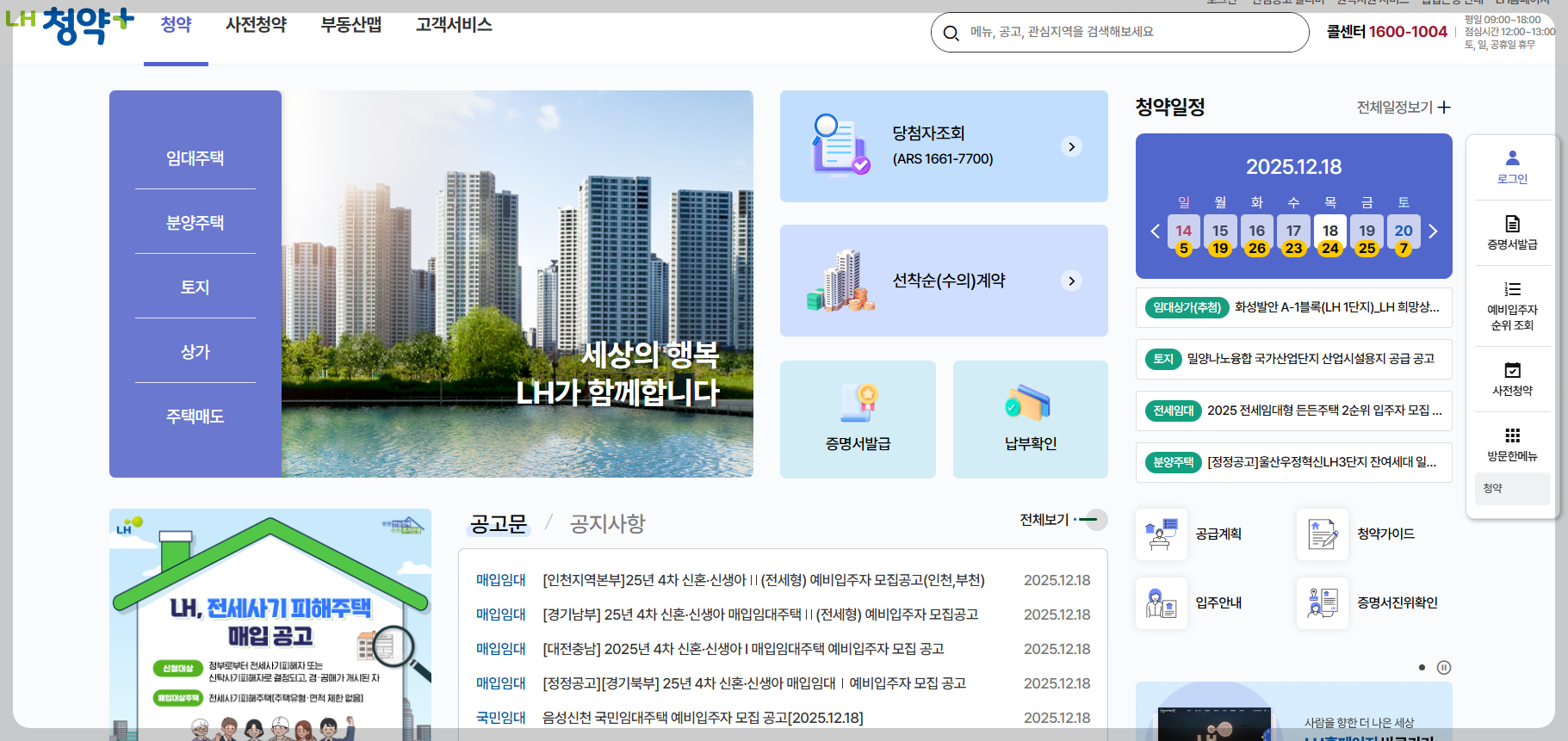Open 음성신천 국민임대주택 예비입주자 notice

click(x=703, y=718)
